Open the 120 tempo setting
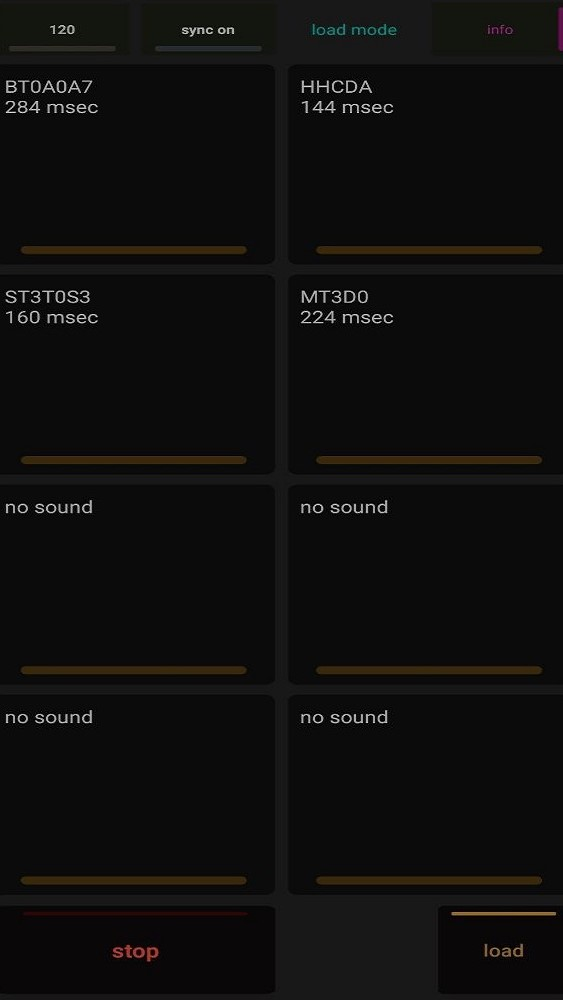This screenshot has width=563, height=1000. pos(62,29)
